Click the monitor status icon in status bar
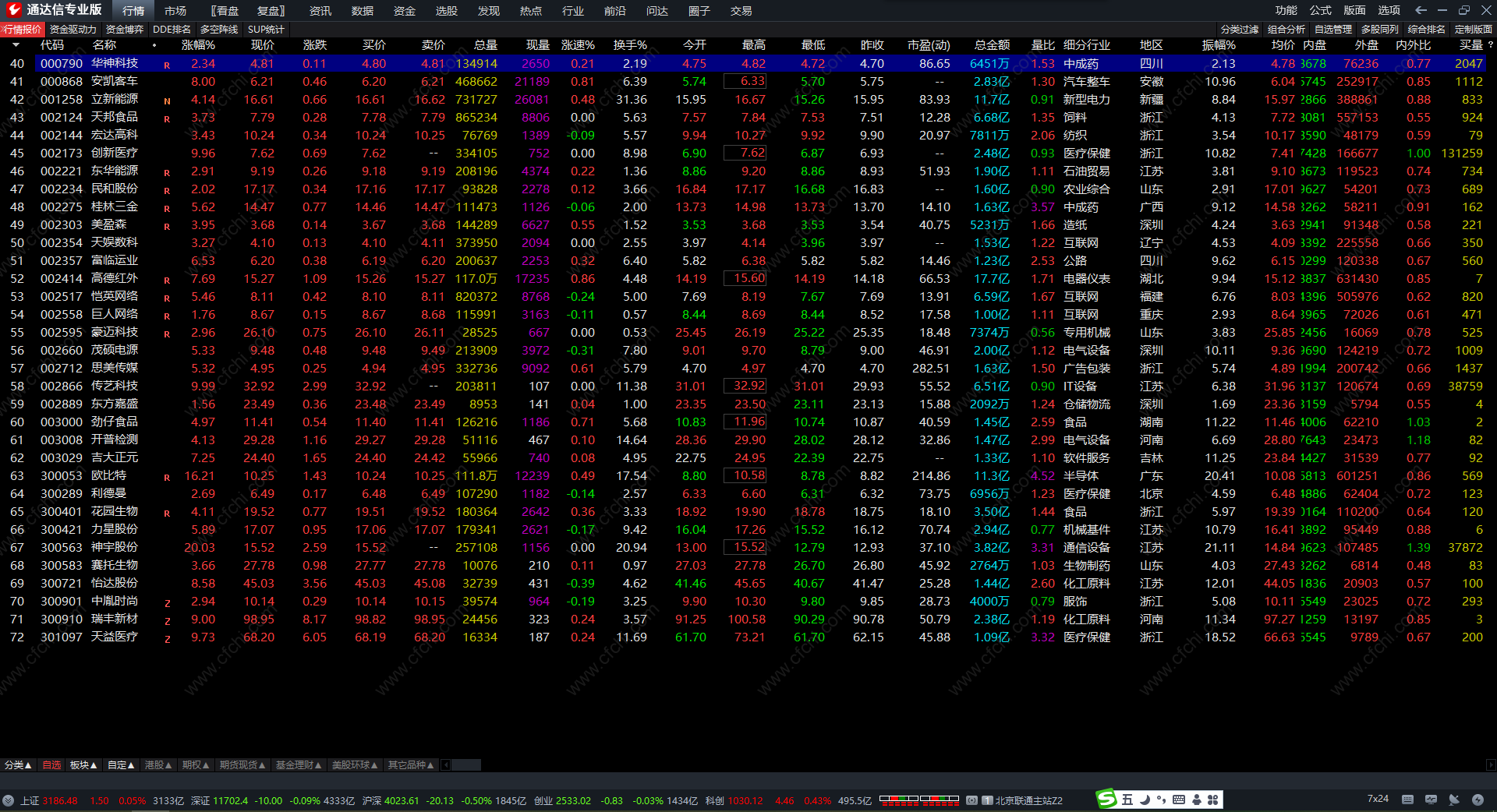 [1431, 800]
